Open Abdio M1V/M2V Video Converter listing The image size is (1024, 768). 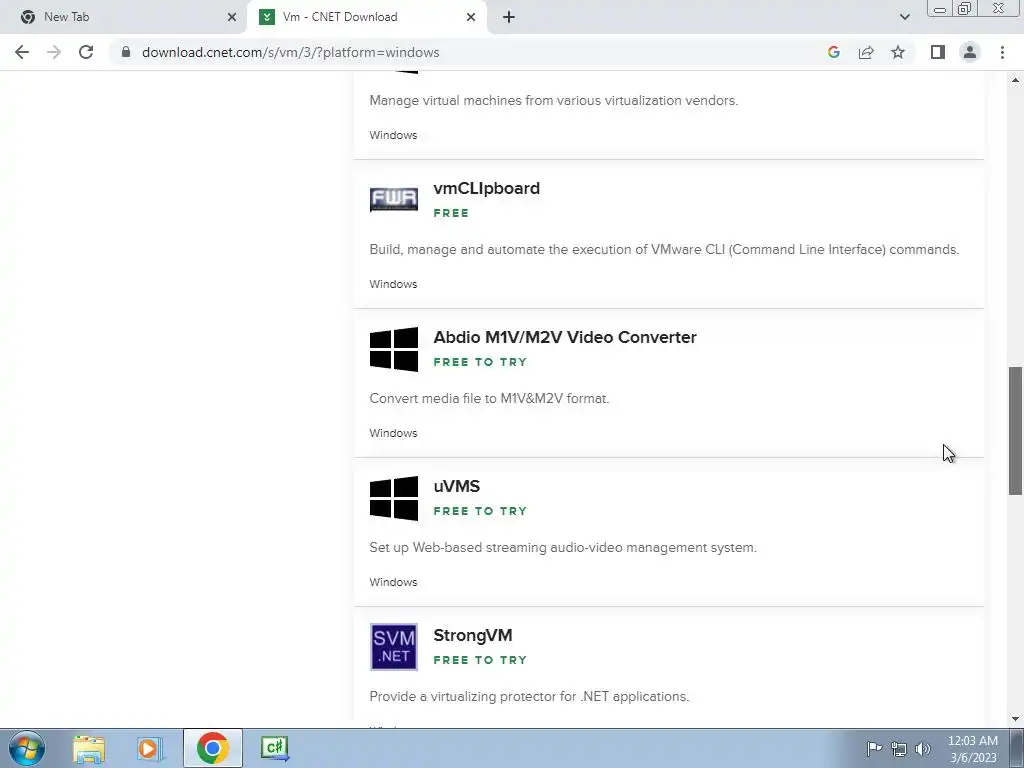(565, 337)
